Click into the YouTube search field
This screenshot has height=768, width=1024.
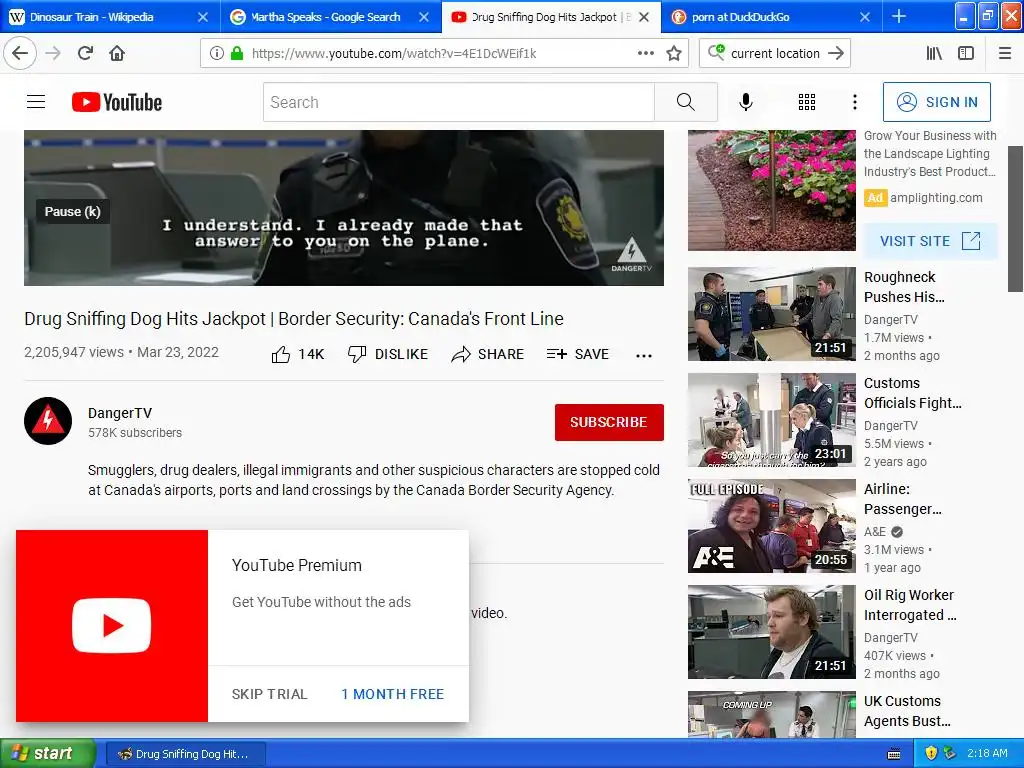coord(458,102)
